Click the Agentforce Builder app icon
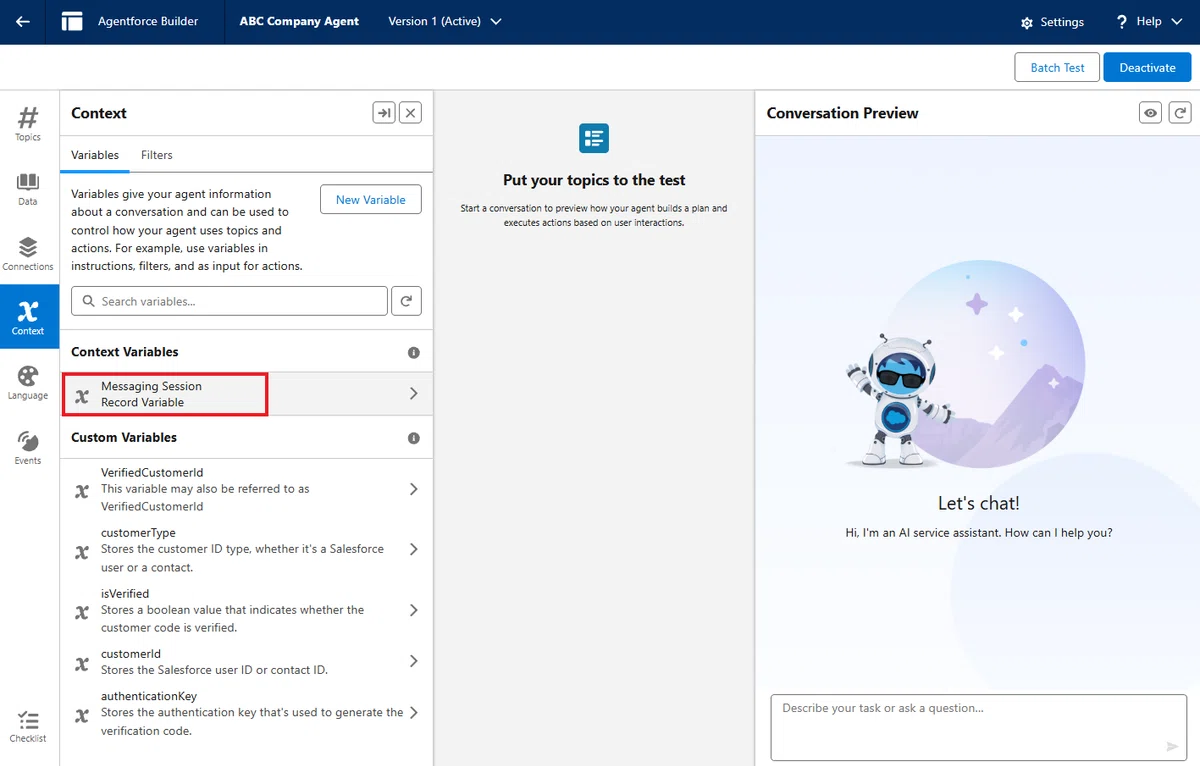 pyautogui.click(x=72, y=21)
